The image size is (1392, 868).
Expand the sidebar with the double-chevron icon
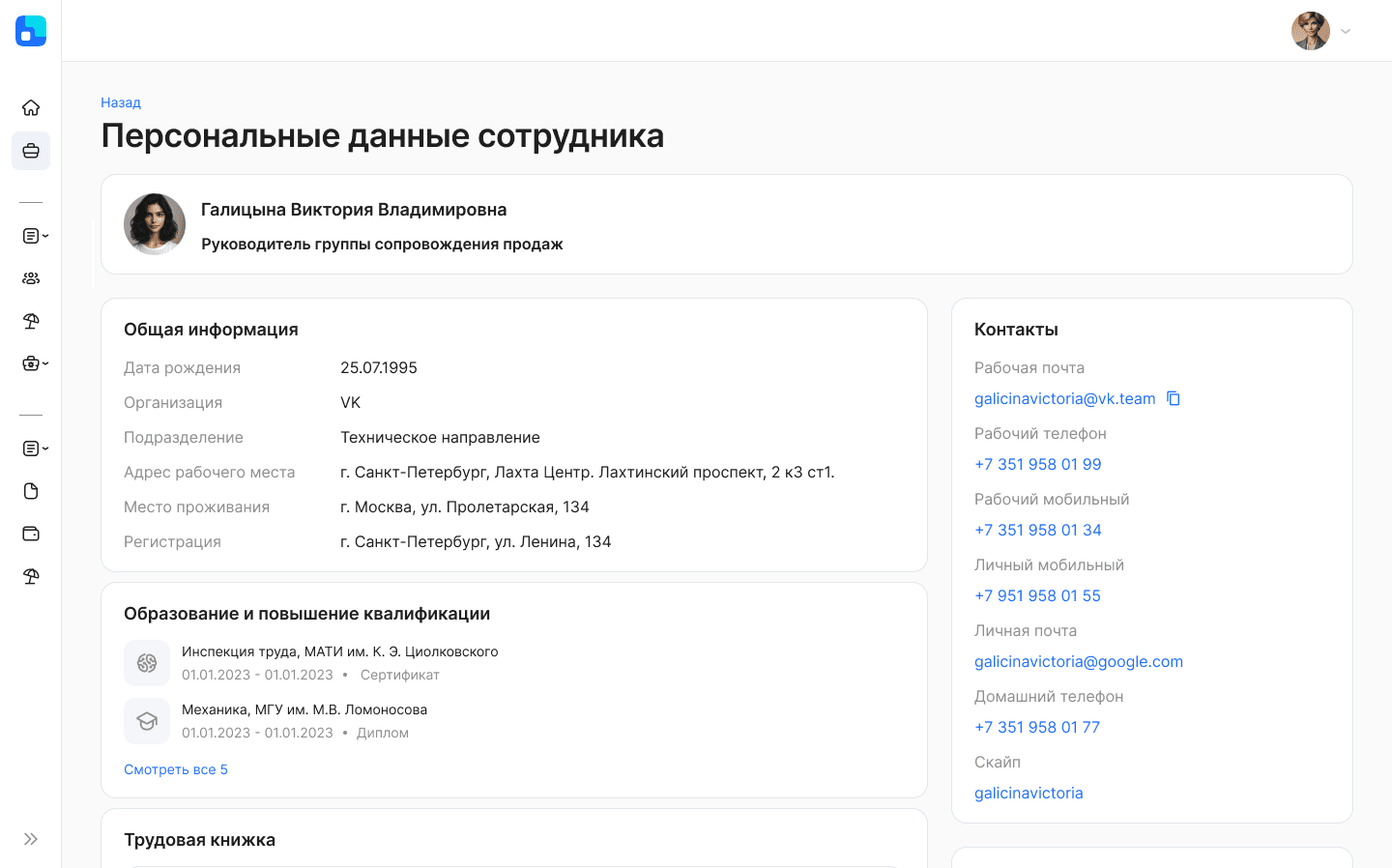click(x=31, y=839)
